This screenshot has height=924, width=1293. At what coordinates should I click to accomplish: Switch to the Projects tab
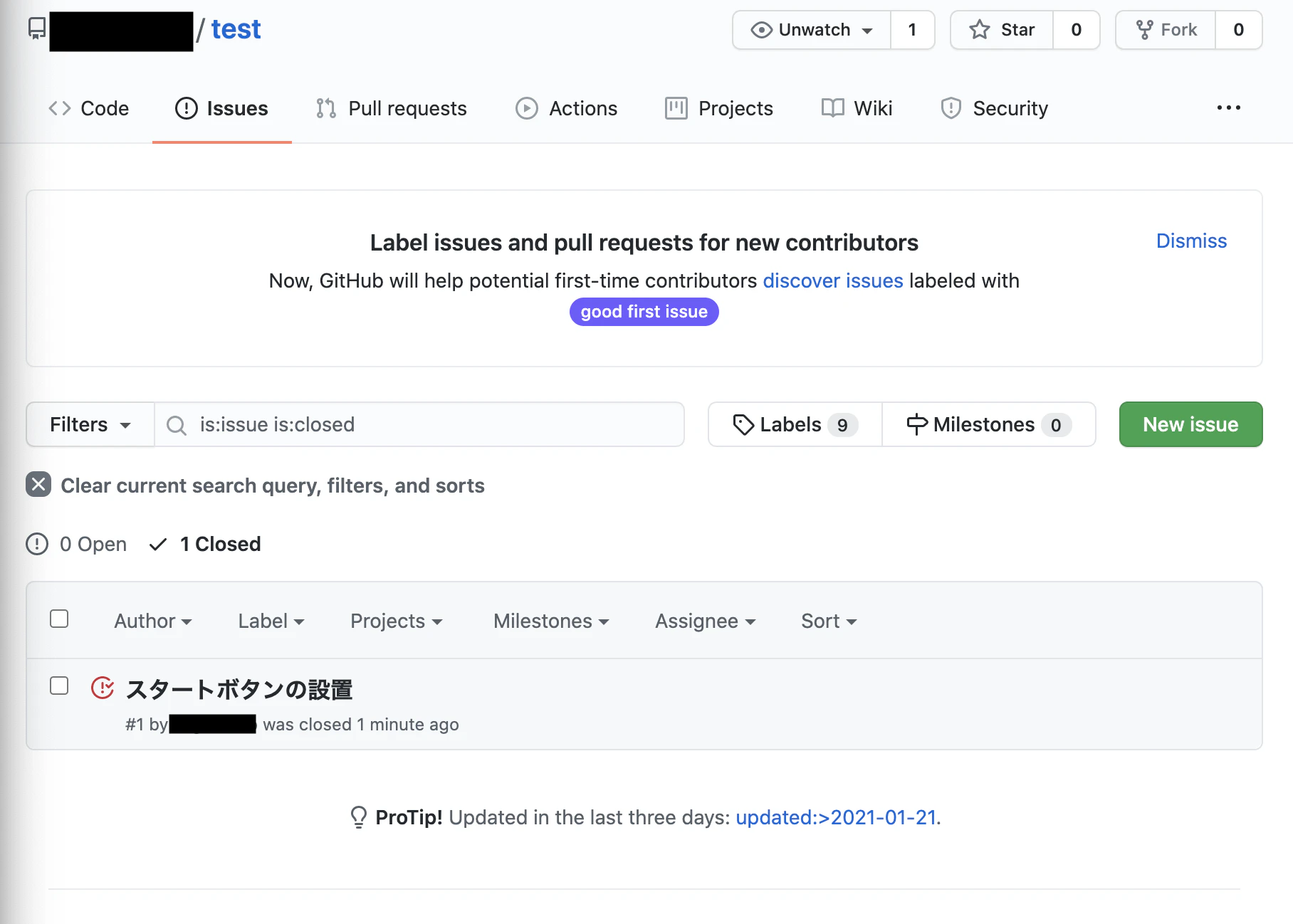(719, 108)
